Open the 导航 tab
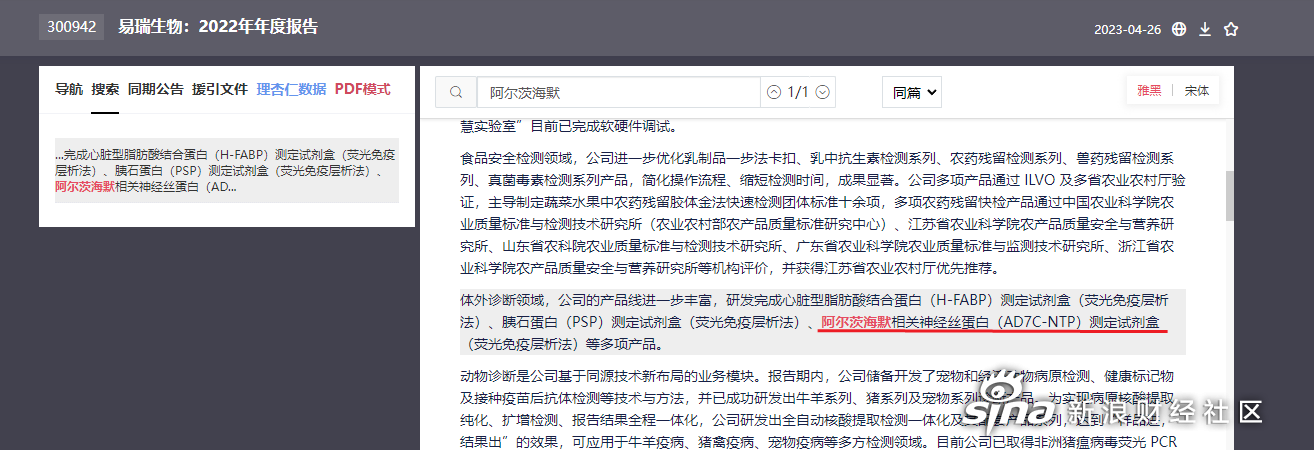Screen dimensions: 1314x450 (x=69, y=89)
